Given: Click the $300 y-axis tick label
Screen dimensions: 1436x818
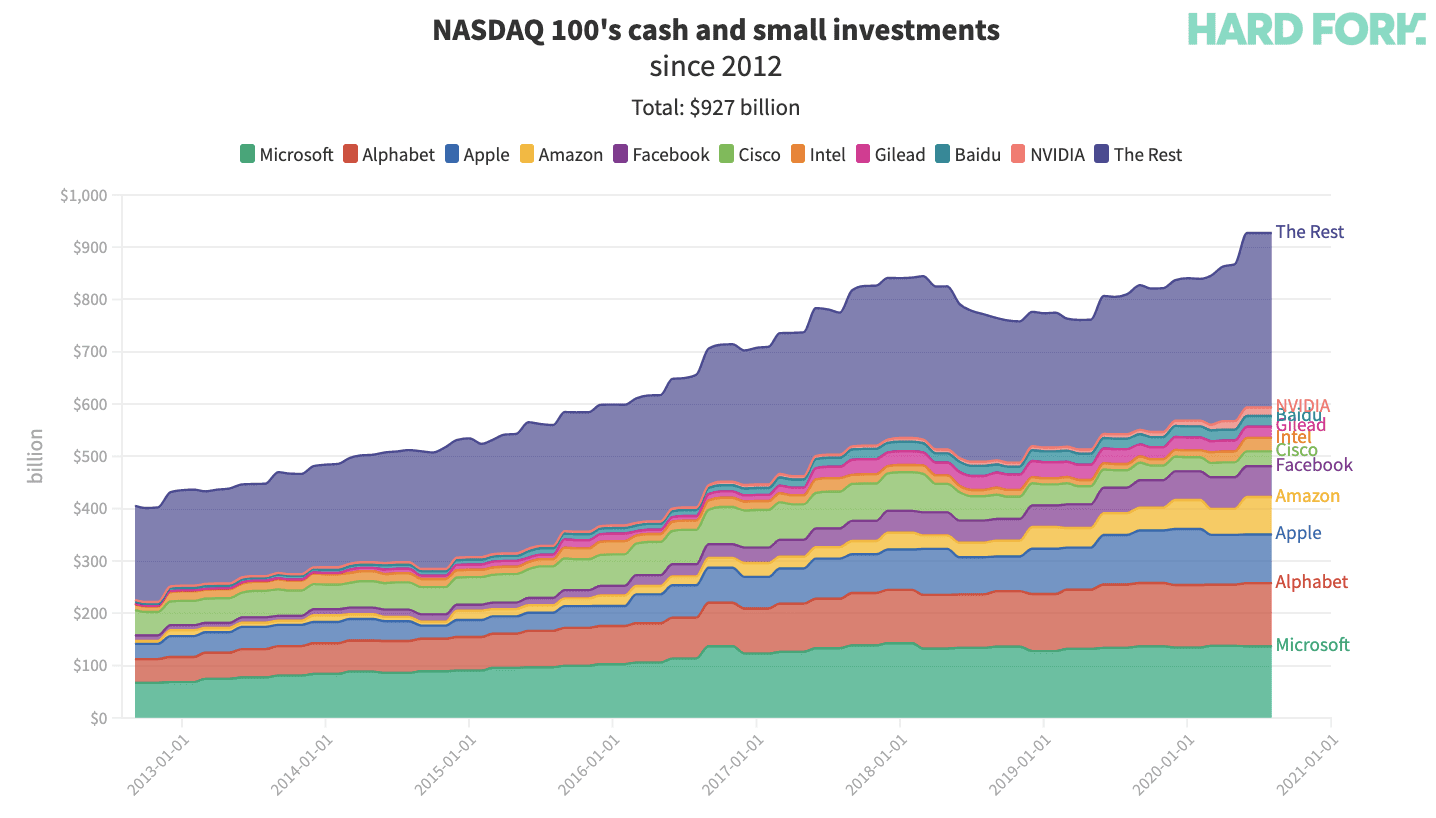Looking at the screenshot, I should [89, 561].
